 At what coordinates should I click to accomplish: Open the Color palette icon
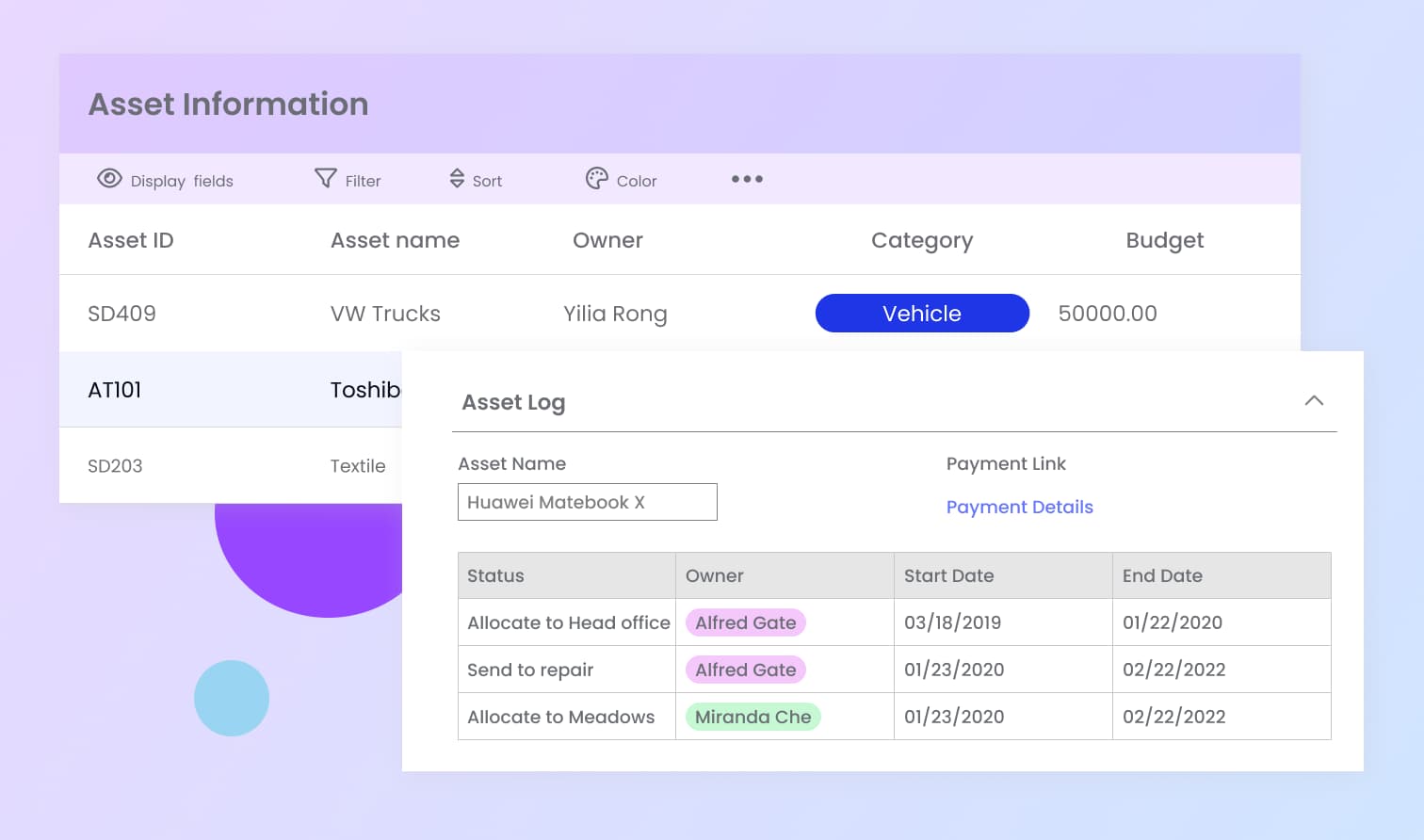pos(597,178)
